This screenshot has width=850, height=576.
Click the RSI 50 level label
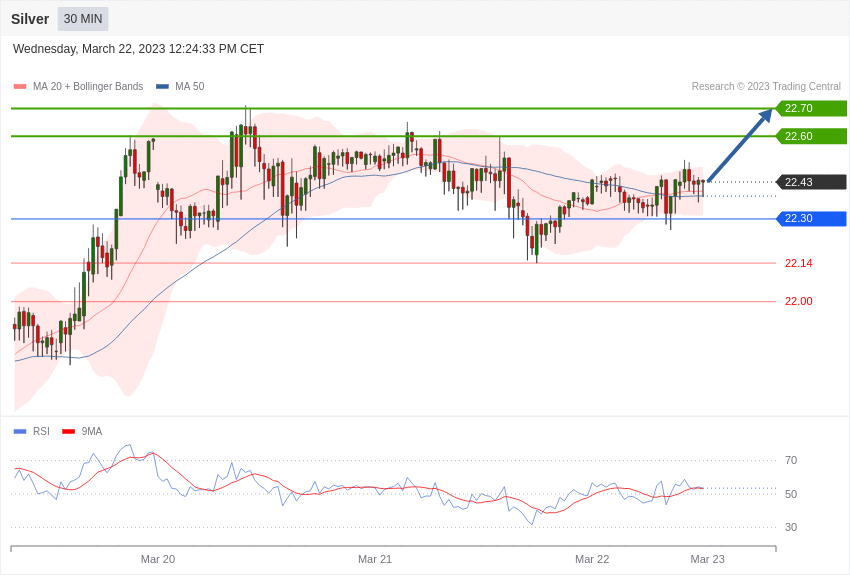click(x=791, y=494)
